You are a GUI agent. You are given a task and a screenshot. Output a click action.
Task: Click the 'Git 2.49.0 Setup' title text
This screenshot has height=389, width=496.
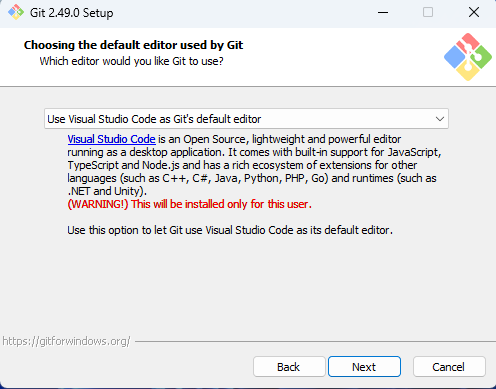pos(72,13)
